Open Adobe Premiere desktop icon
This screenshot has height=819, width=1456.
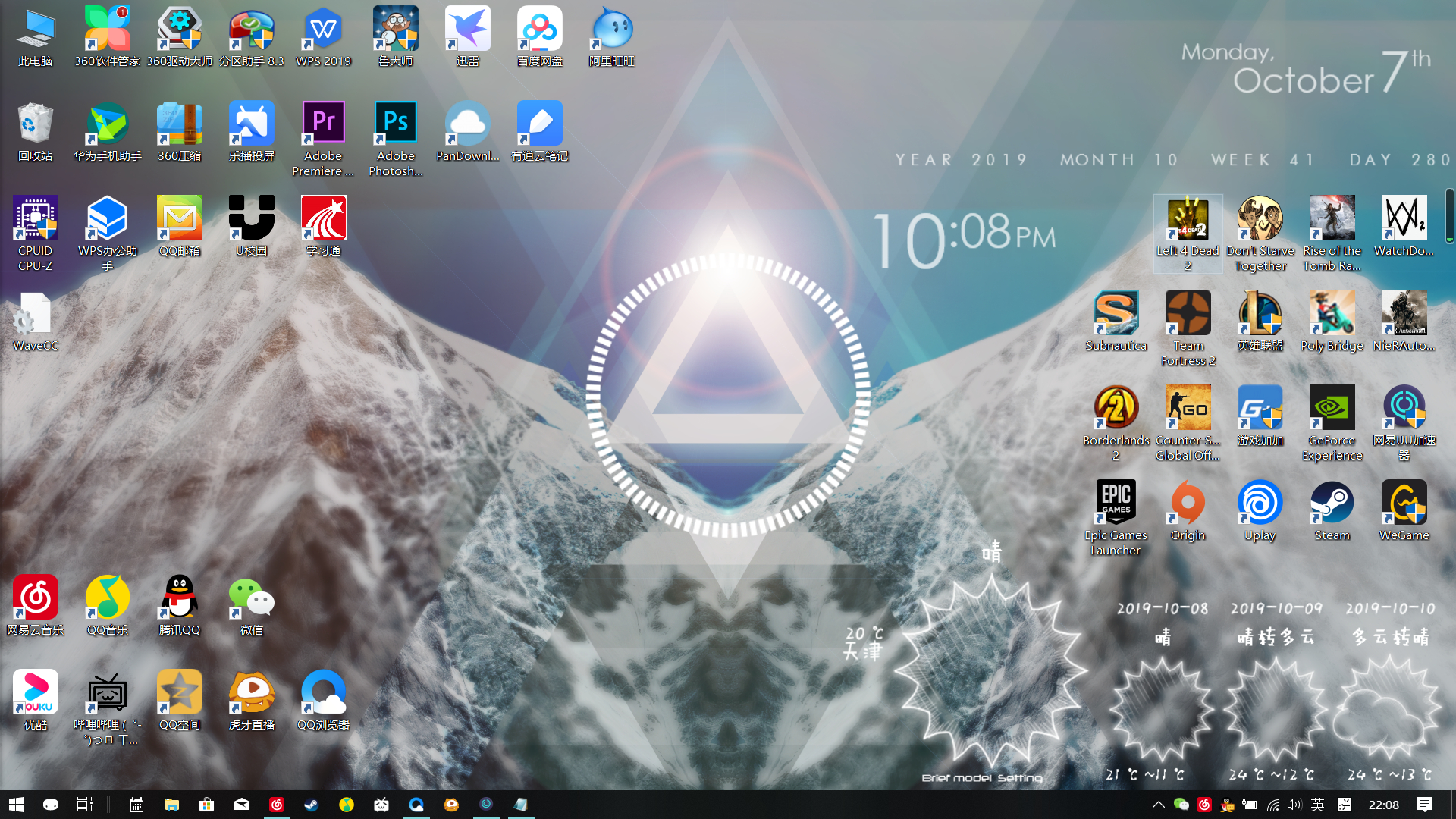click(323, 124)
